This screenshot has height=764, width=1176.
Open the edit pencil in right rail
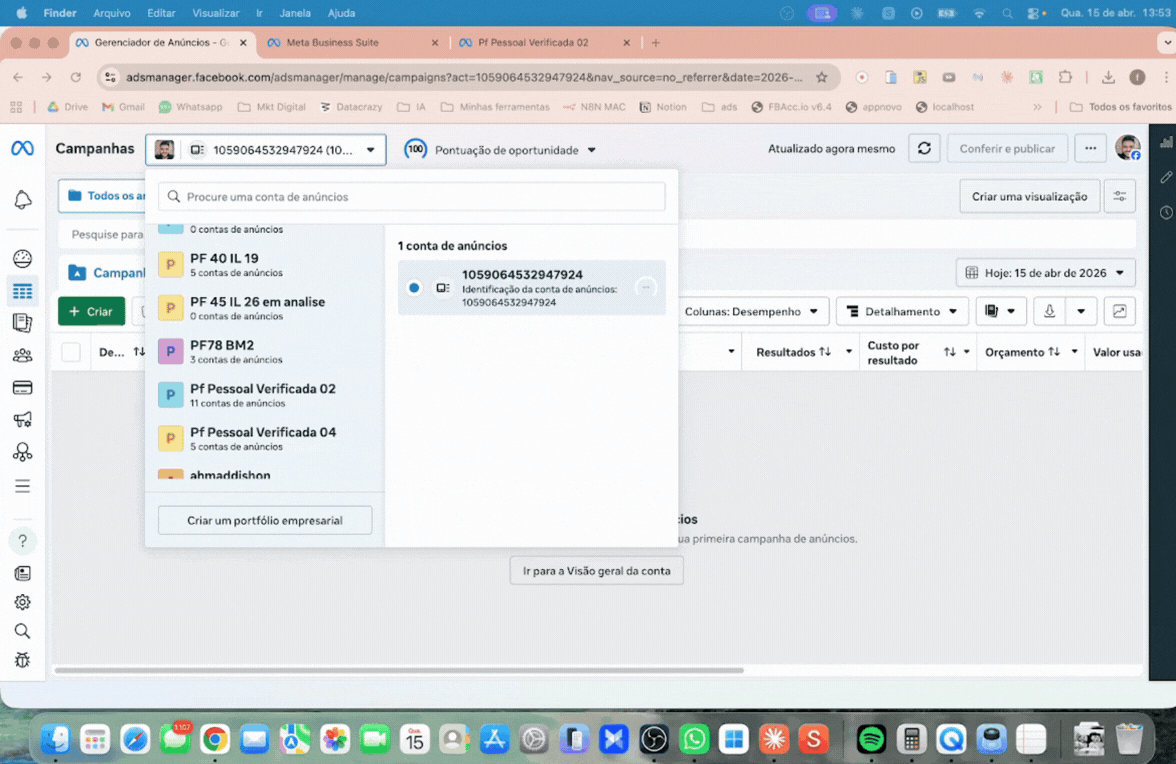1166,177
